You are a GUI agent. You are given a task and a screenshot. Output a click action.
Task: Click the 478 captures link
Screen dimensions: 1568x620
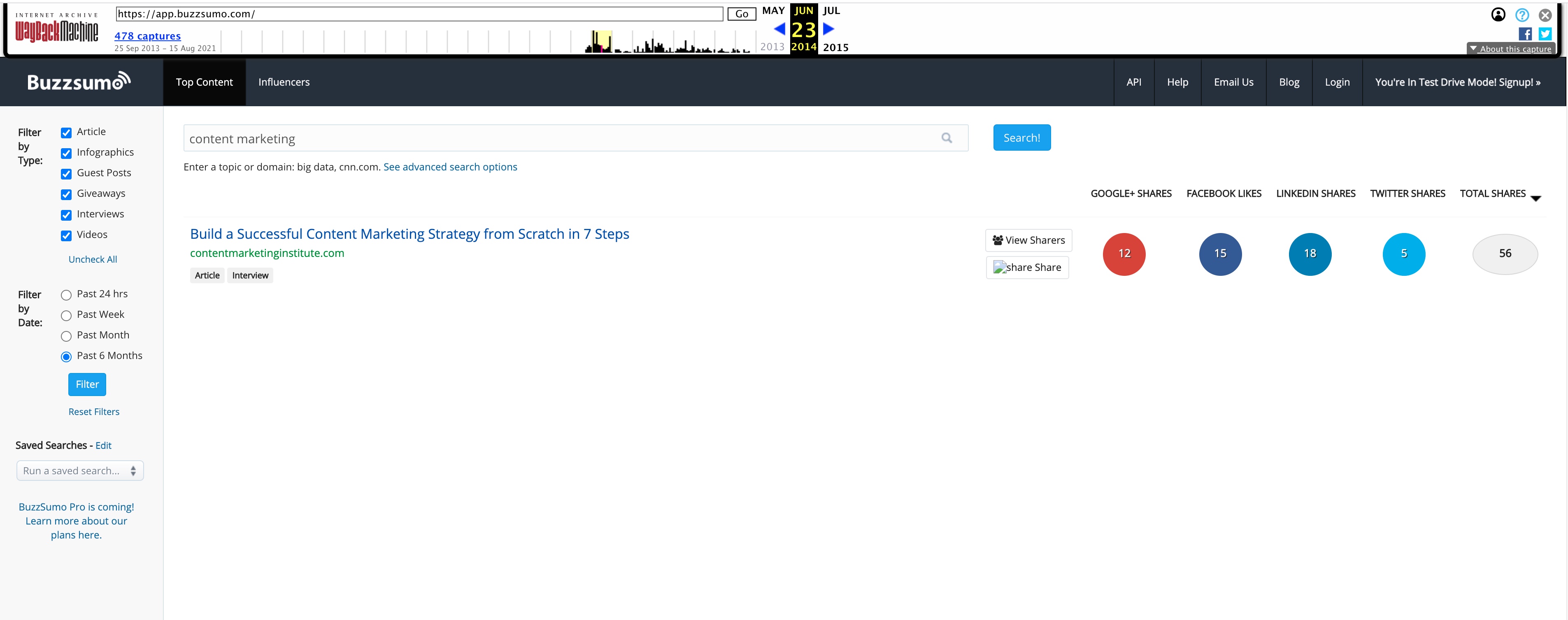[147, 36]
